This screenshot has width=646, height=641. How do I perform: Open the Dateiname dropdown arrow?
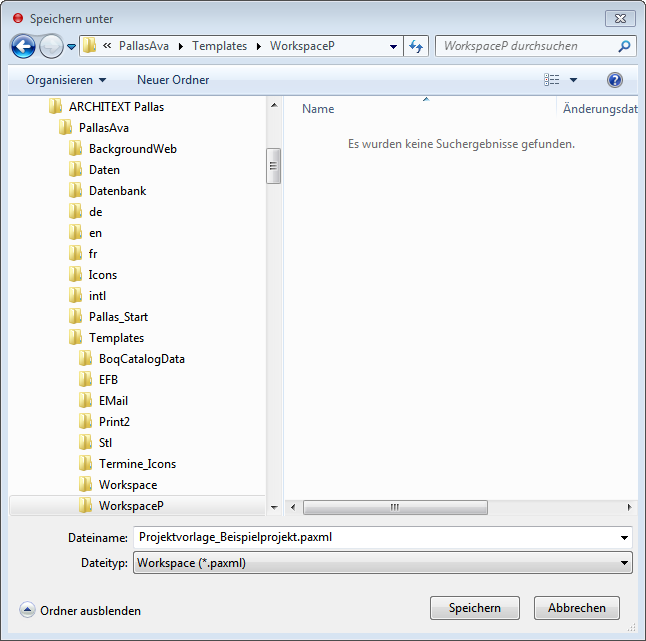(624, 538)
